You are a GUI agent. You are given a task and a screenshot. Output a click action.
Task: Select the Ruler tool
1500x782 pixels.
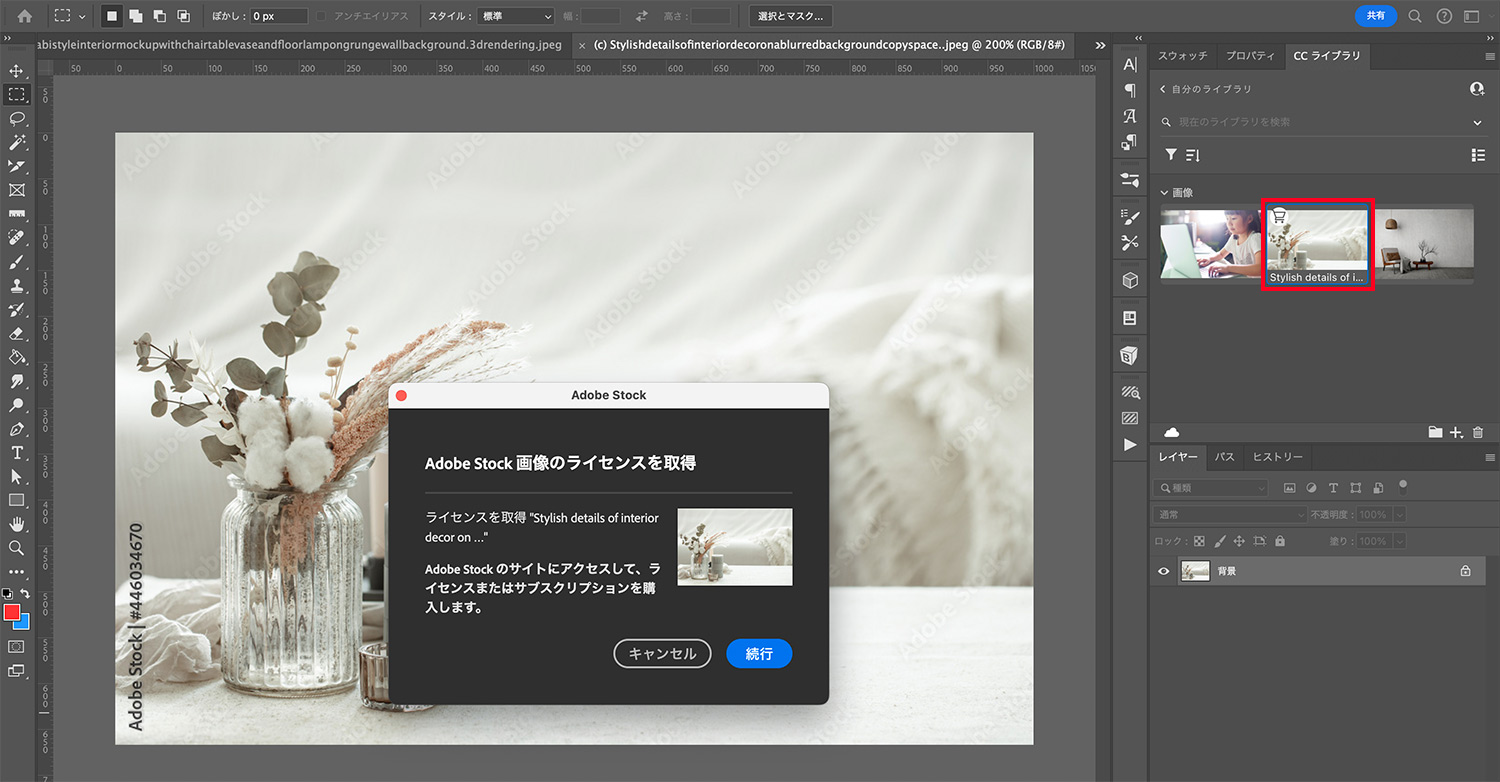pyautogui.click(x=16, y=214)
